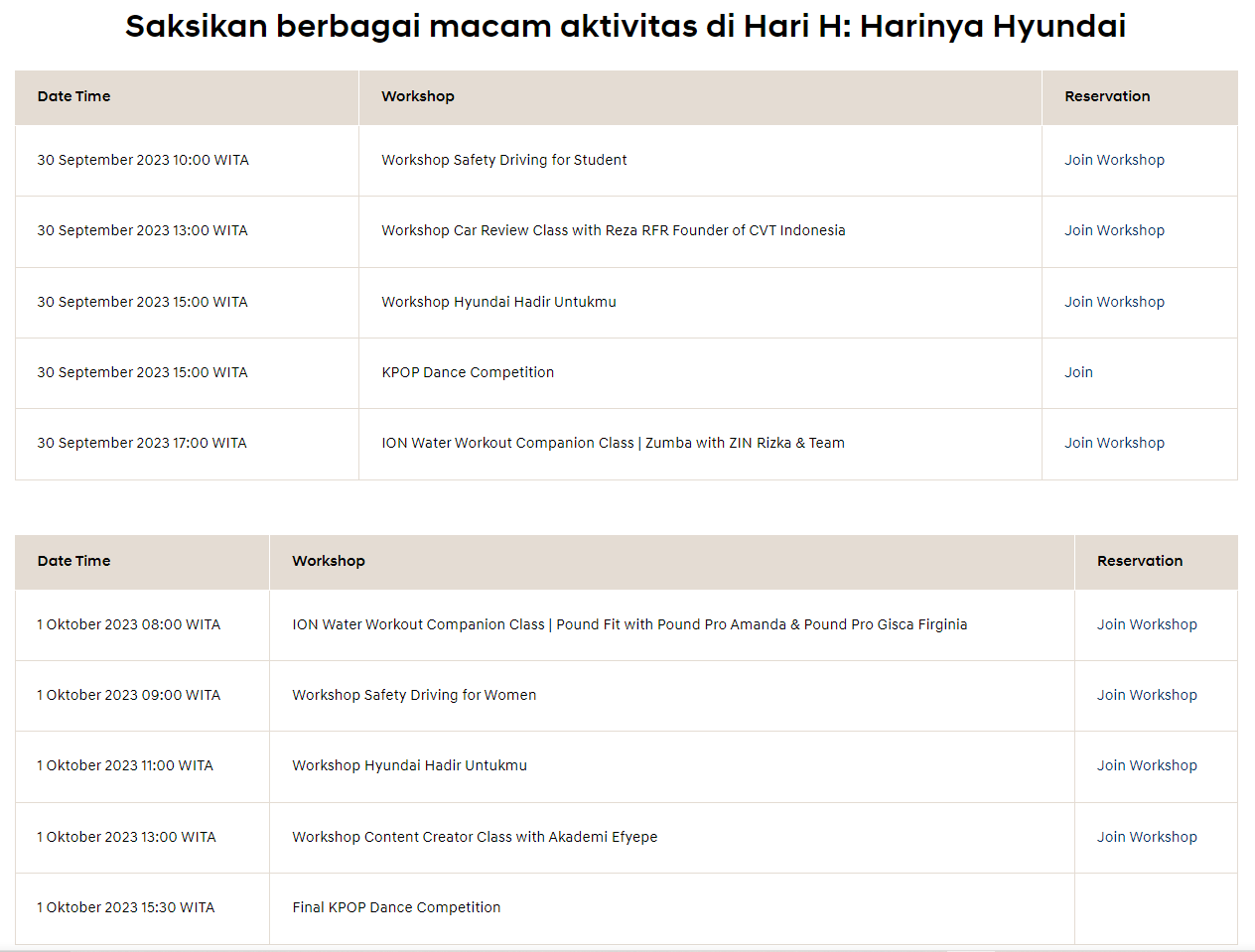
Task: Click the first table's Date Time header
Action: 73,96
